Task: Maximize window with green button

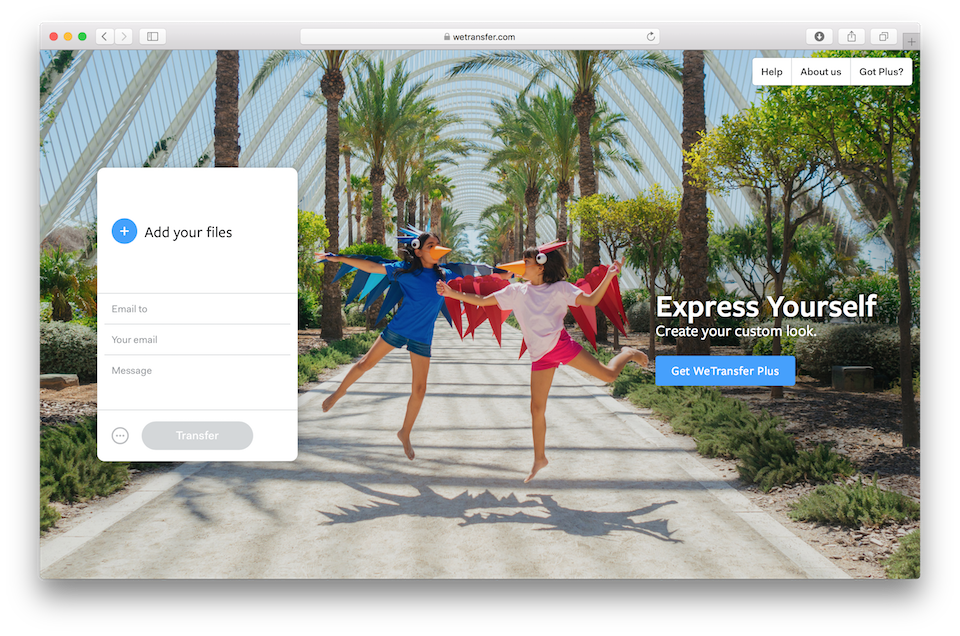Action: (82, 37)
